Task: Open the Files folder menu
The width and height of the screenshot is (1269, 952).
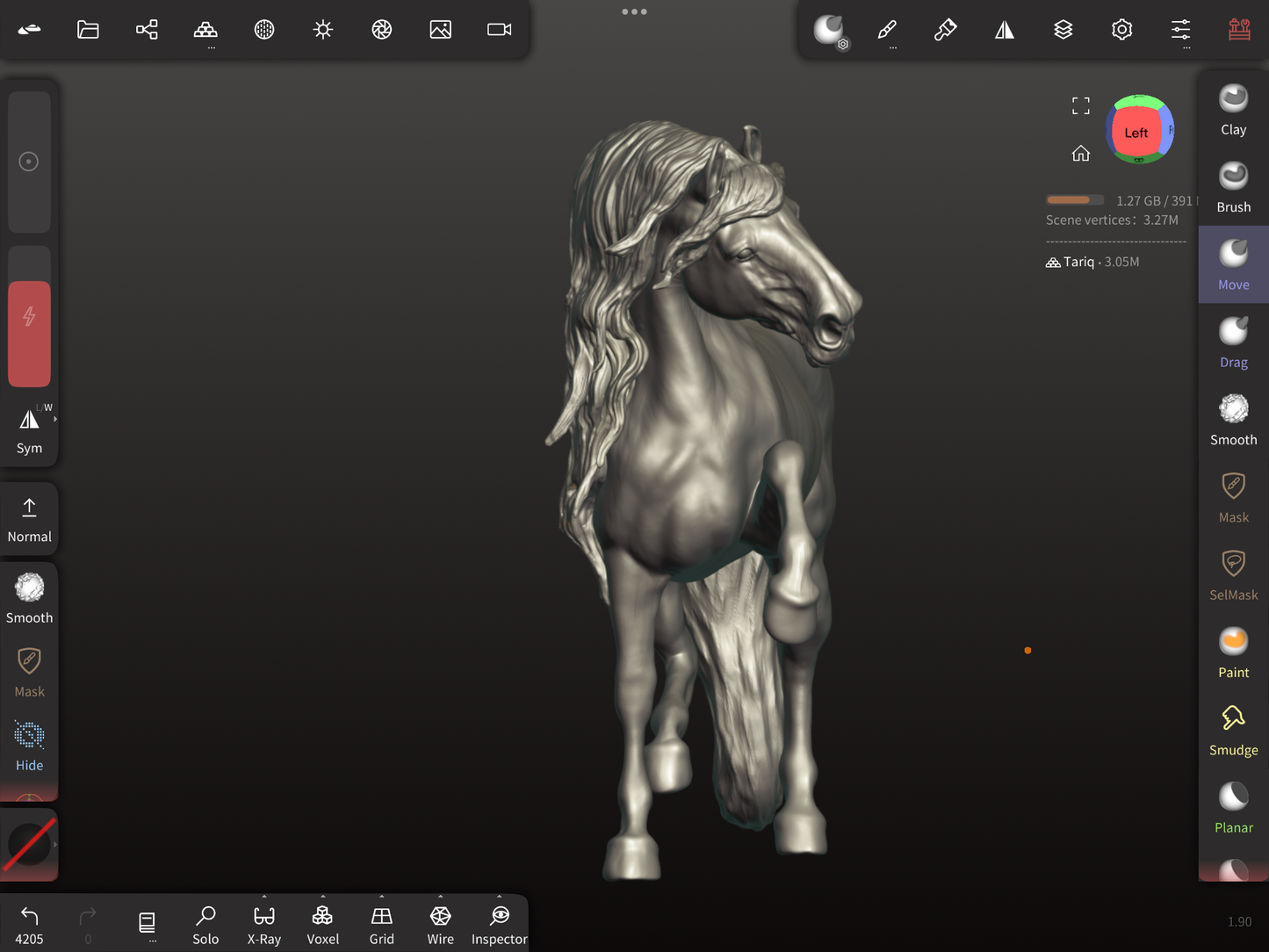Action: (88, 30)
